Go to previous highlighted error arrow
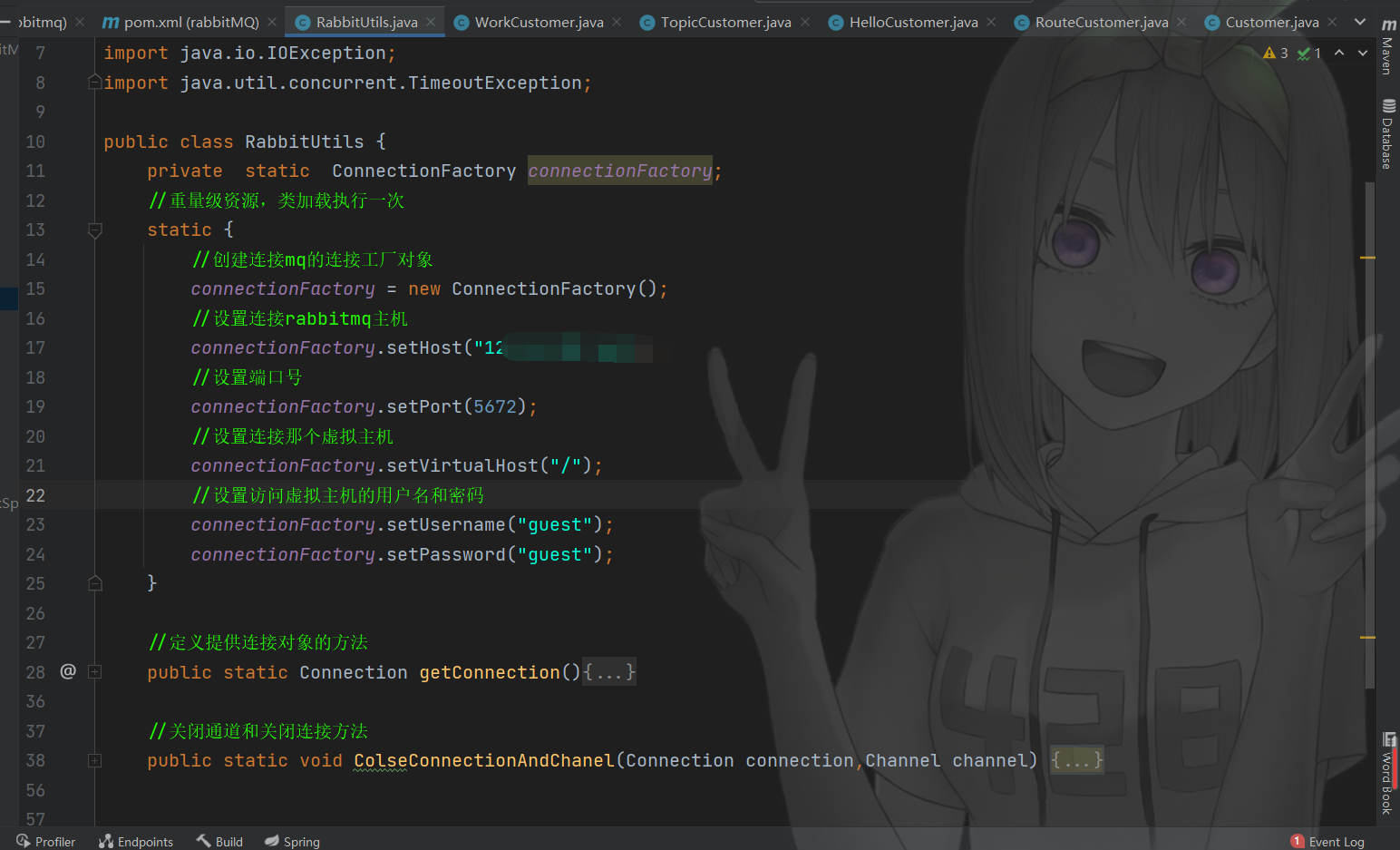The image size is (1400, 850). point(1339,54)
